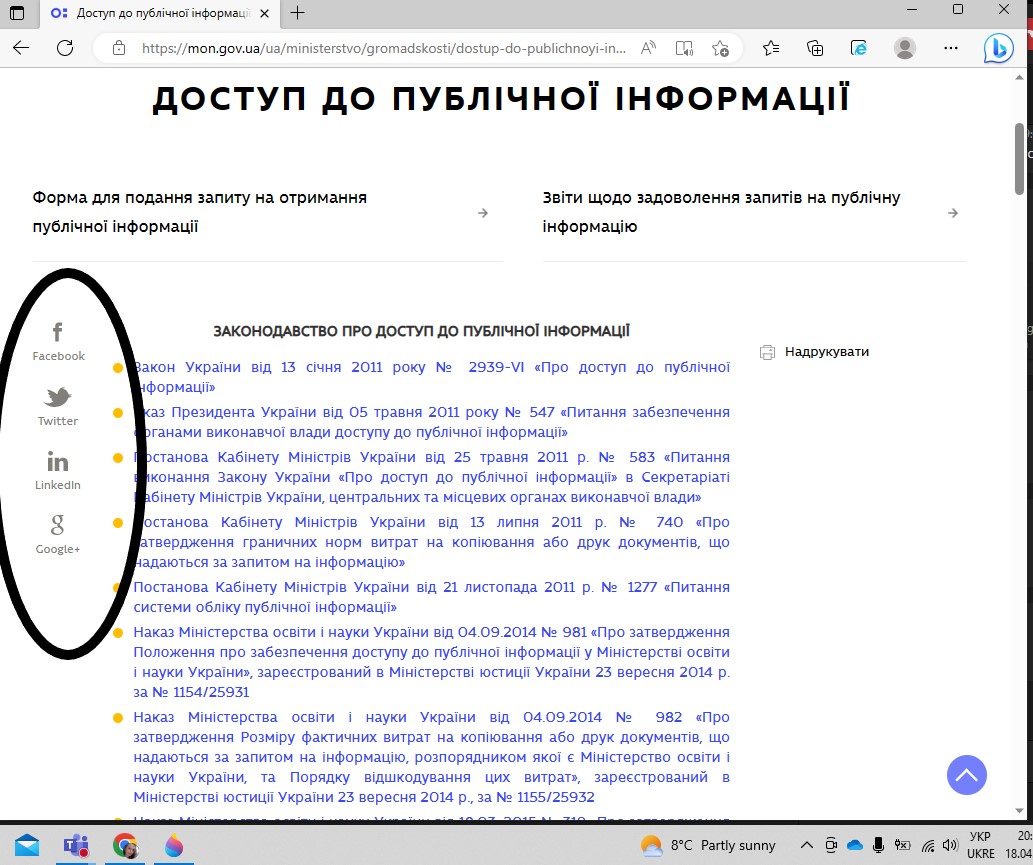Open browser Collections icon
1033x865 pixels.
tap(815, 48)
